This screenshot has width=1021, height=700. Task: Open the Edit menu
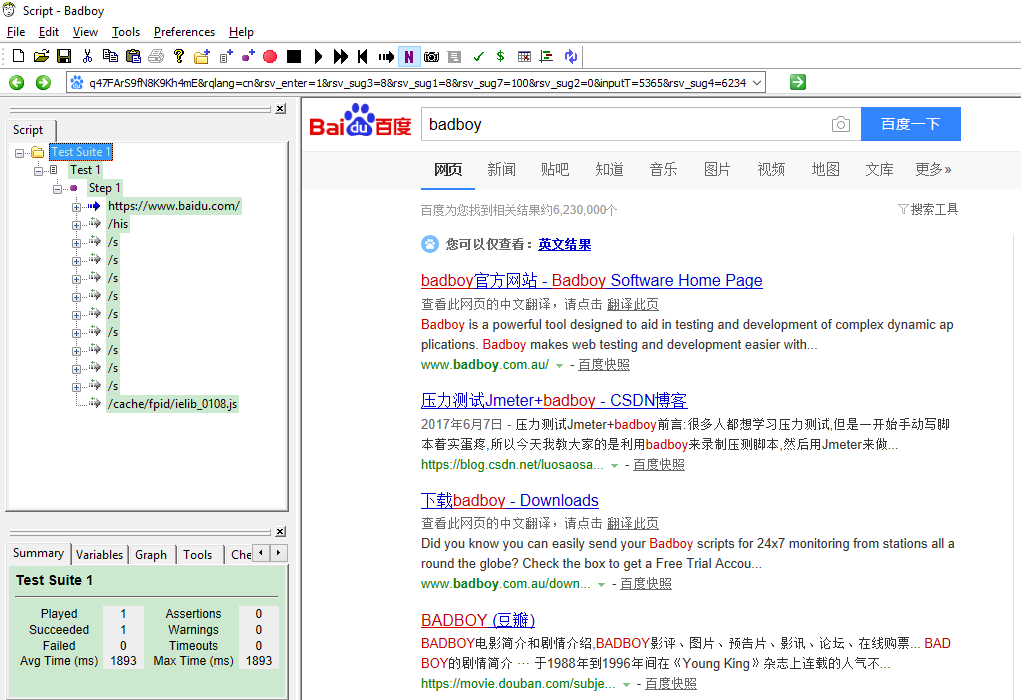coord(49,32)
